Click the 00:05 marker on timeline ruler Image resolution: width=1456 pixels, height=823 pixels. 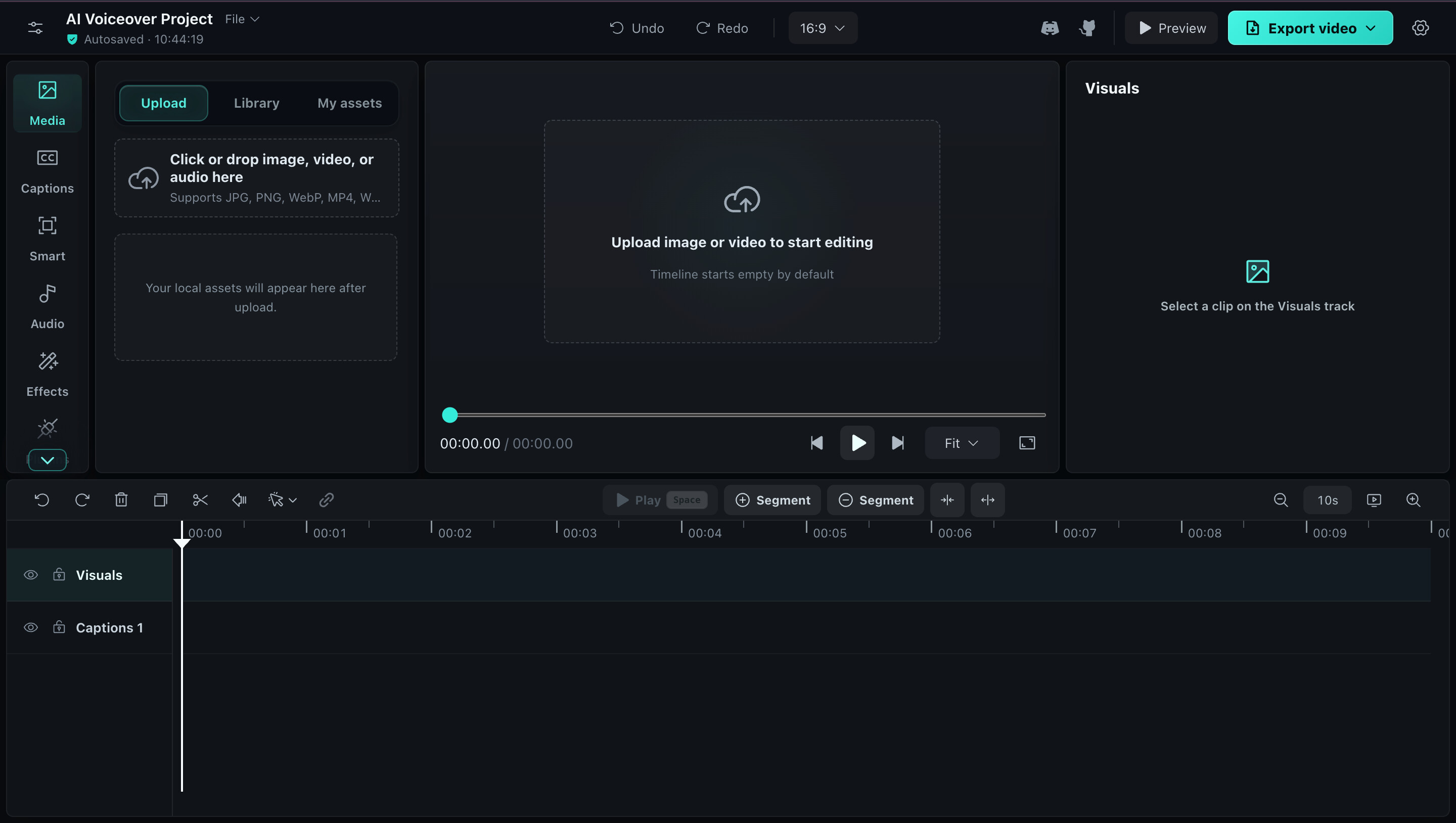click(829, 533)
